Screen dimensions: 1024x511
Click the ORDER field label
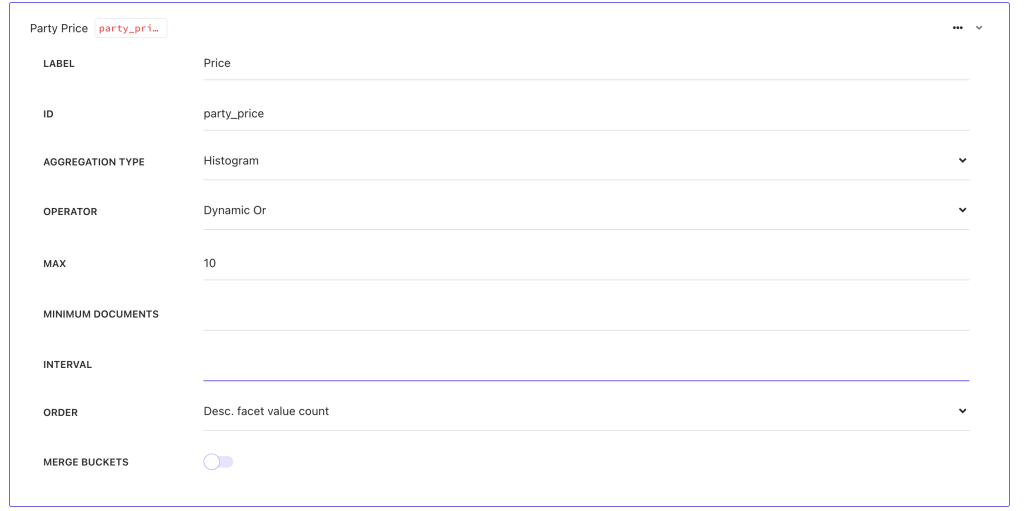point(60,413)
